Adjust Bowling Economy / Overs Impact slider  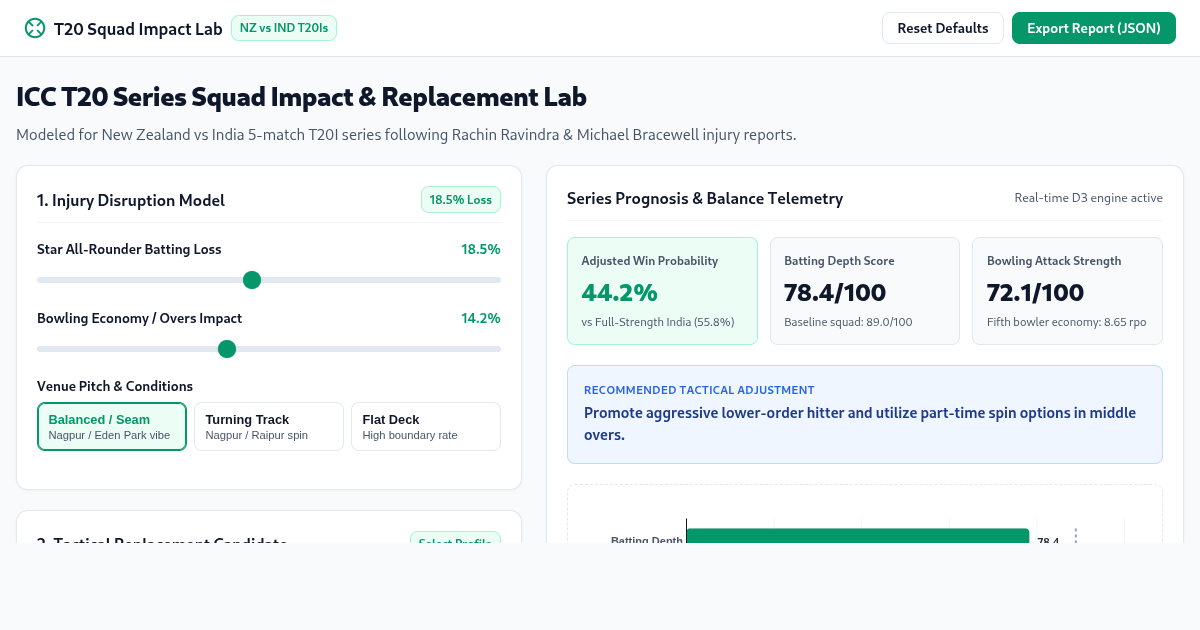point(269,349)
